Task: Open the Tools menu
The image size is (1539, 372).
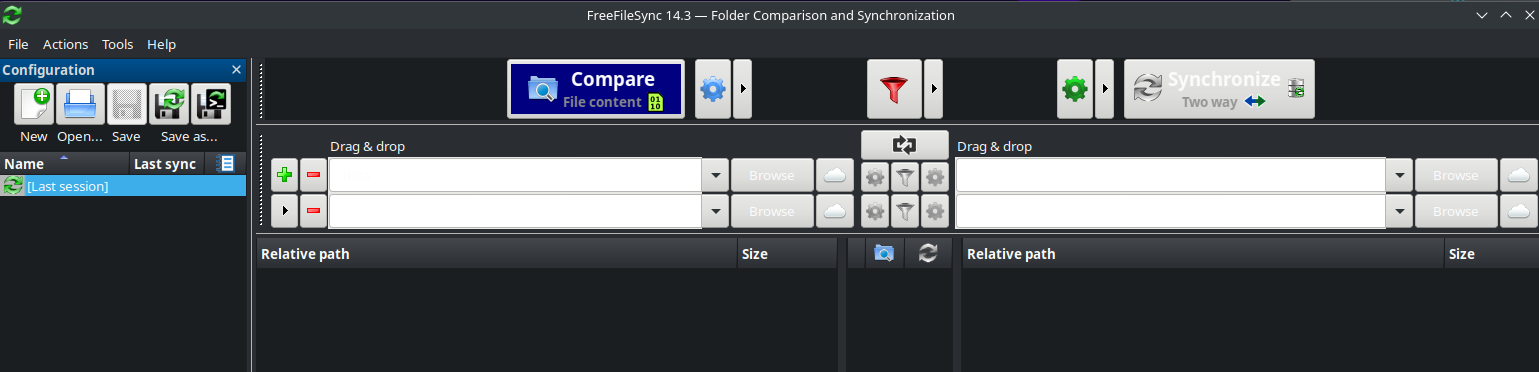Action: pos(118,44)
